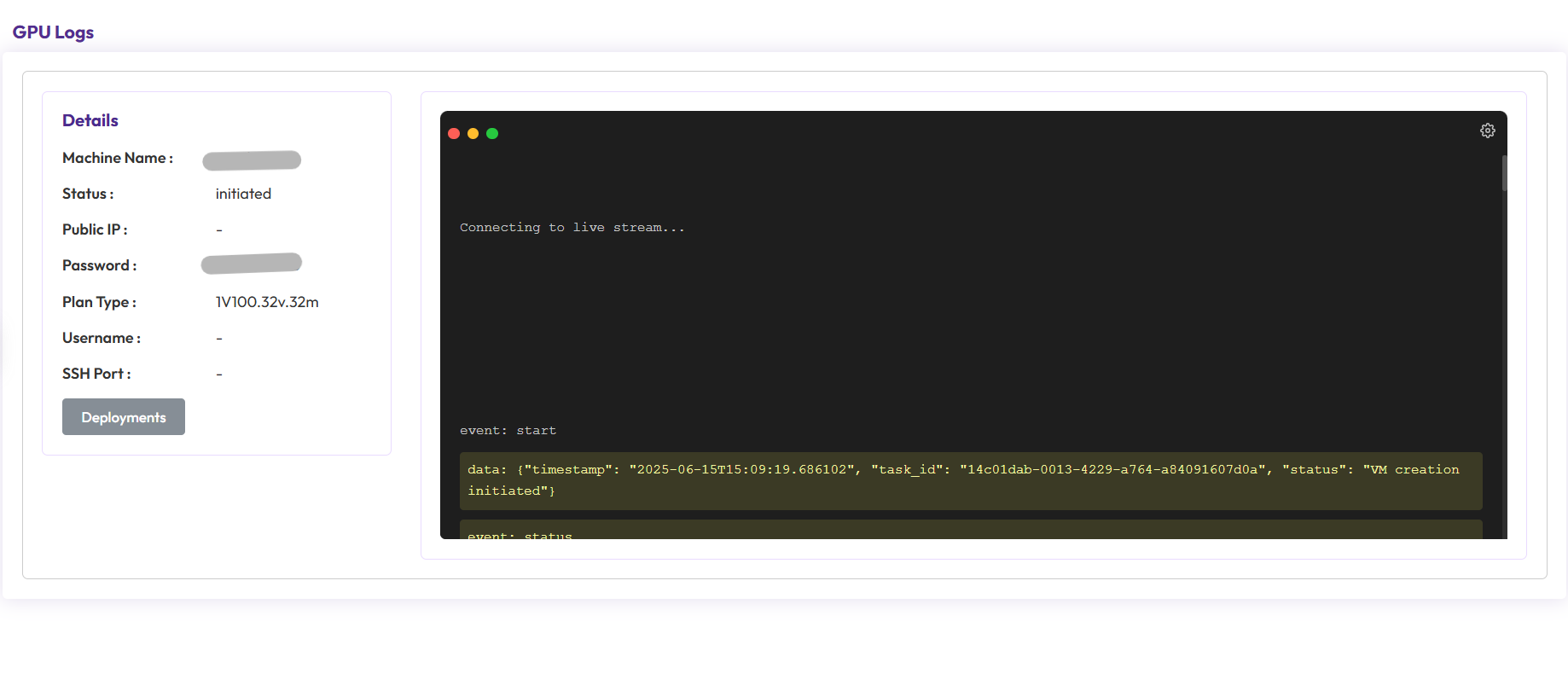
Task: Click the partially visible 'event: status' line
Action: [520, 535]
